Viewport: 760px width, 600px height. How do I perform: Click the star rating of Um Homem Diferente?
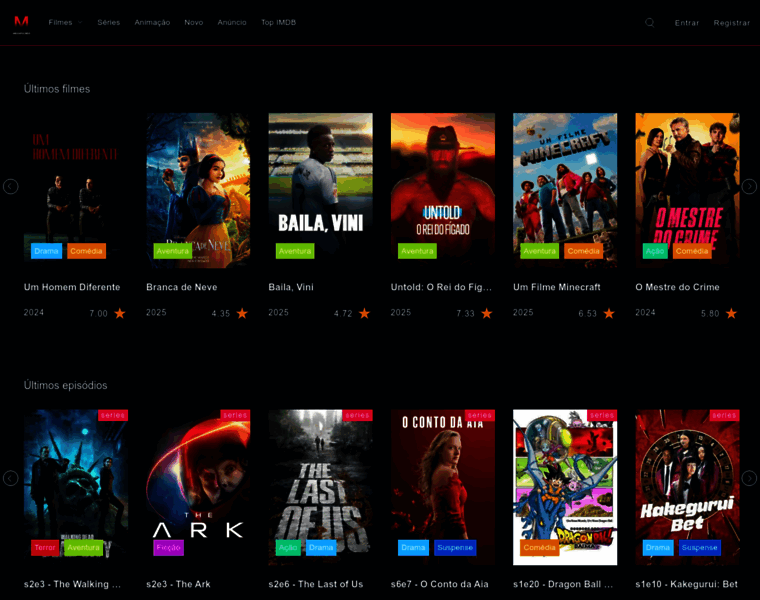click(120, 314)
